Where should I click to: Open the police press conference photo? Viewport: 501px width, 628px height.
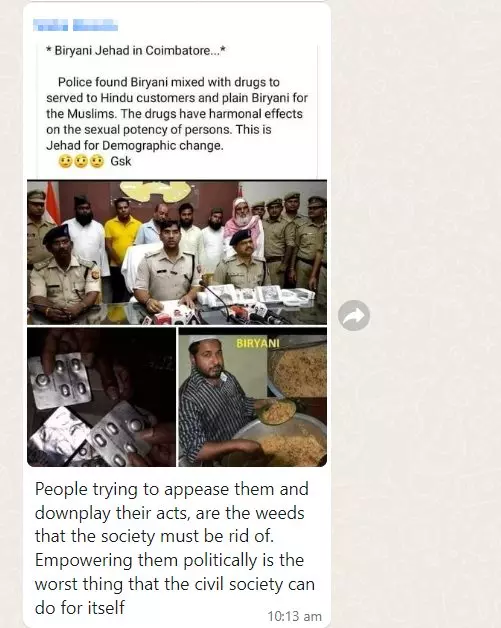click(177, 252)
